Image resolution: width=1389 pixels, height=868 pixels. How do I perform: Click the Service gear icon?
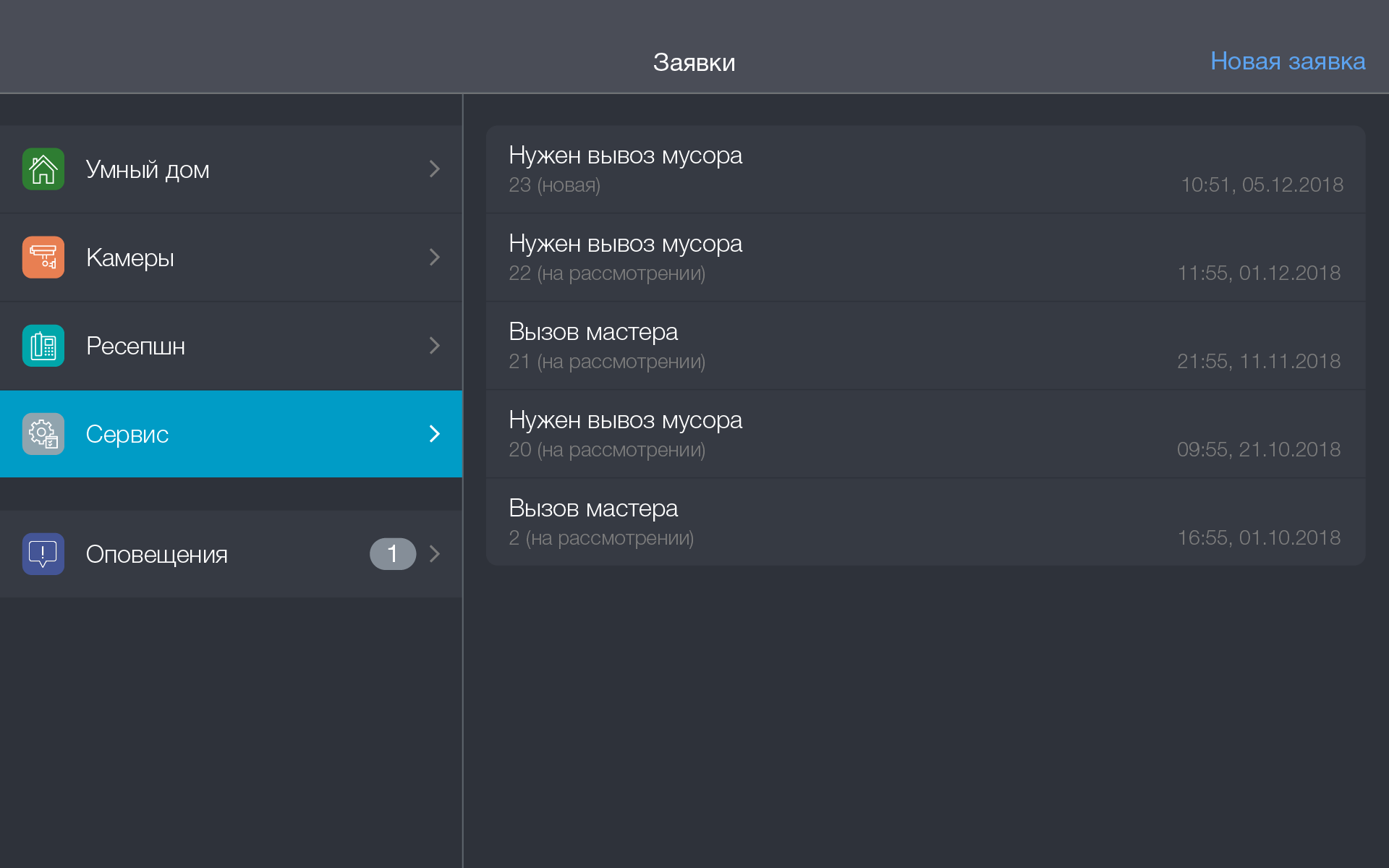tap(43, 434)
